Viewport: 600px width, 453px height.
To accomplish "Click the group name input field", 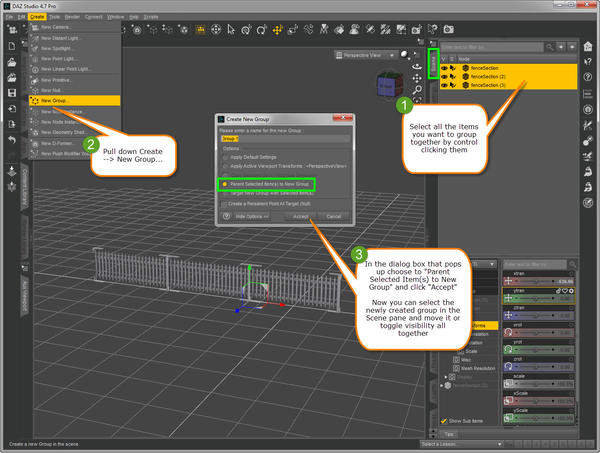I will (x=285, y=139).
